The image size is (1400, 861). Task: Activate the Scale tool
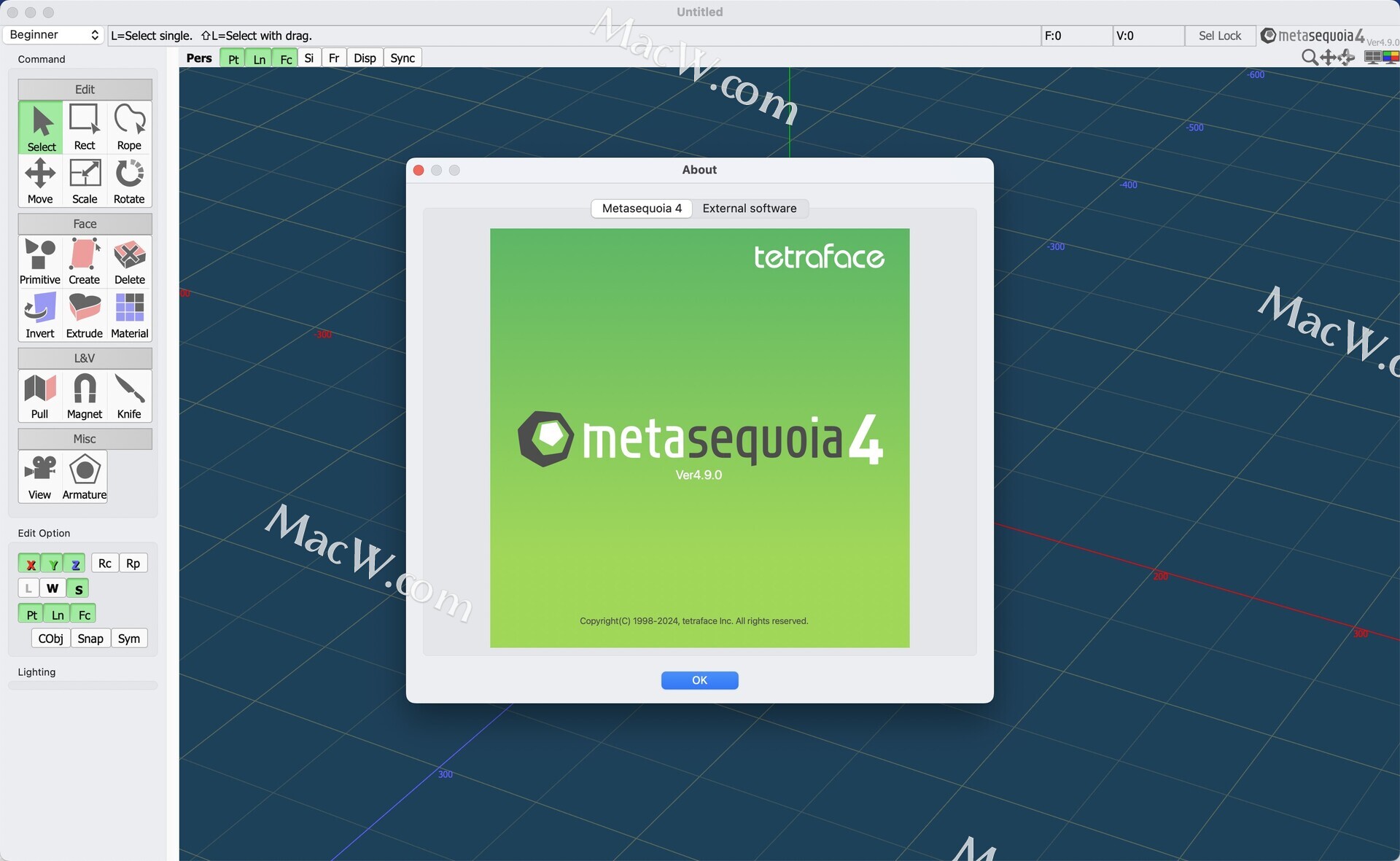[85, 182]
